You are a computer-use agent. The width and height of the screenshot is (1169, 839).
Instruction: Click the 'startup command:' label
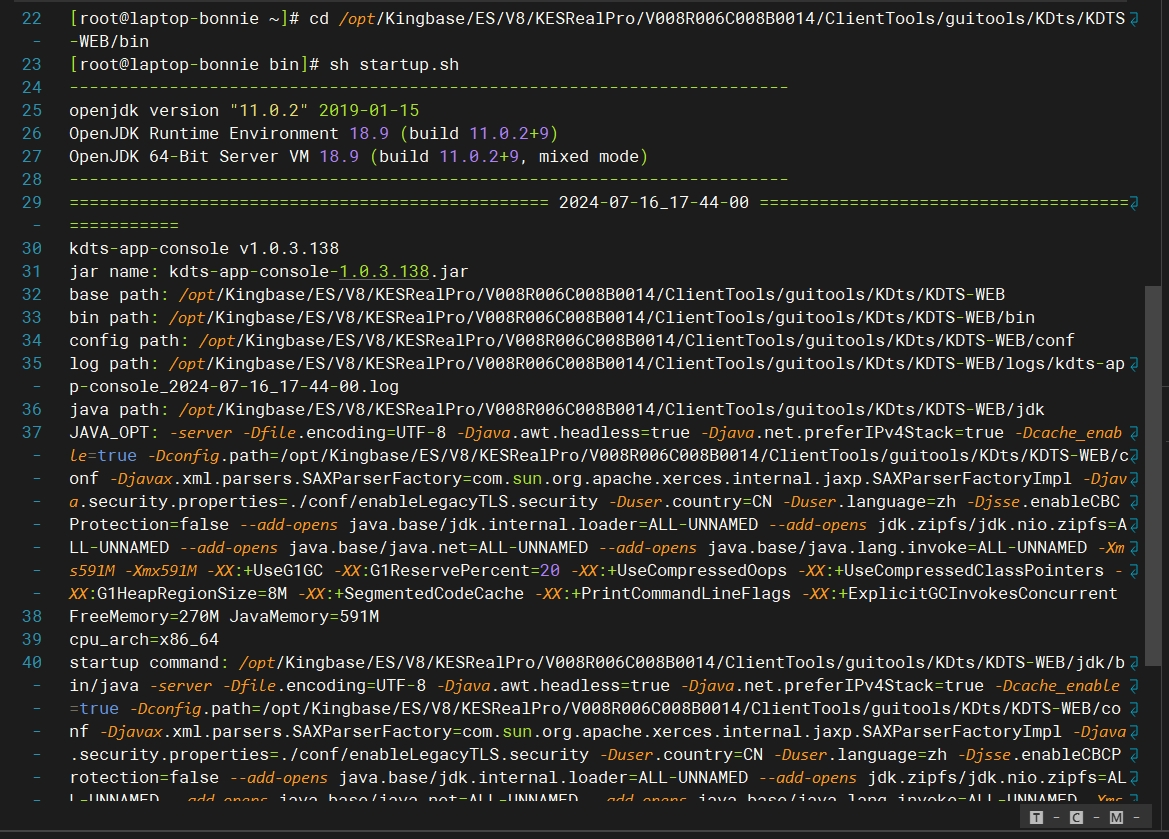(x=149, y=662)
